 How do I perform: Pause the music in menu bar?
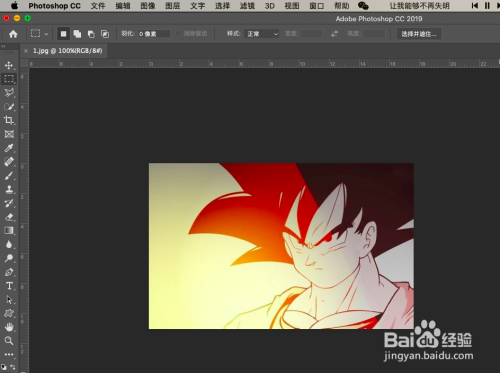pos(487,6)
